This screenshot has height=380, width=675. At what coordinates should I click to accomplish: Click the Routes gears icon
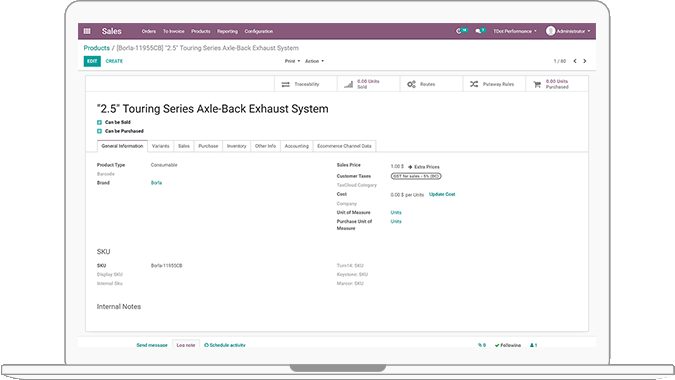412,84
